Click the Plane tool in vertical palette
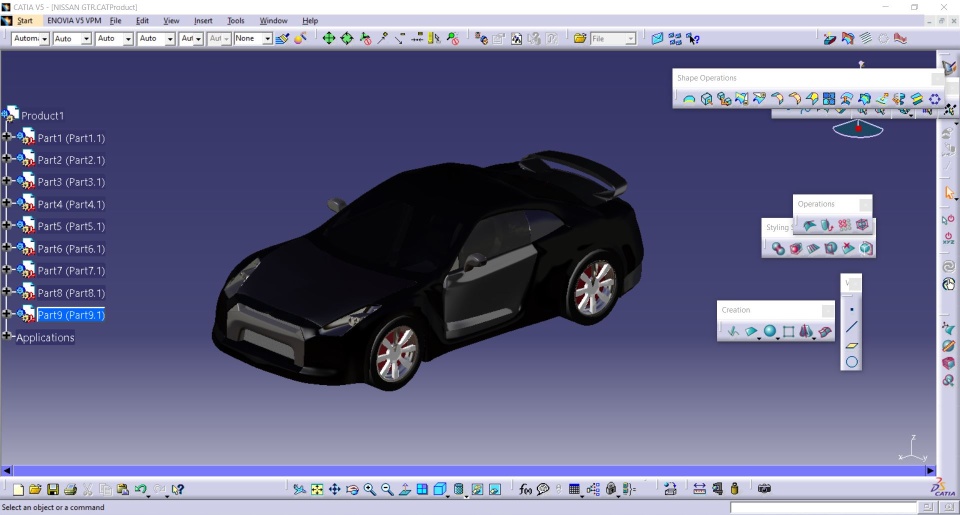The width and height of the screenshot is (960, 515). [852, 345]
